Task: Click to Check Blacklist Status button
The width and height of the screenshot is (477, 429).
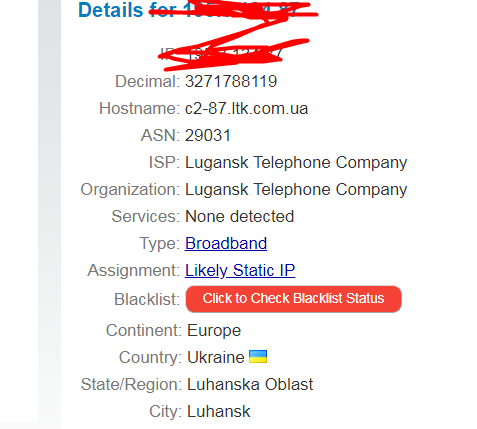Action: point(294,299)
